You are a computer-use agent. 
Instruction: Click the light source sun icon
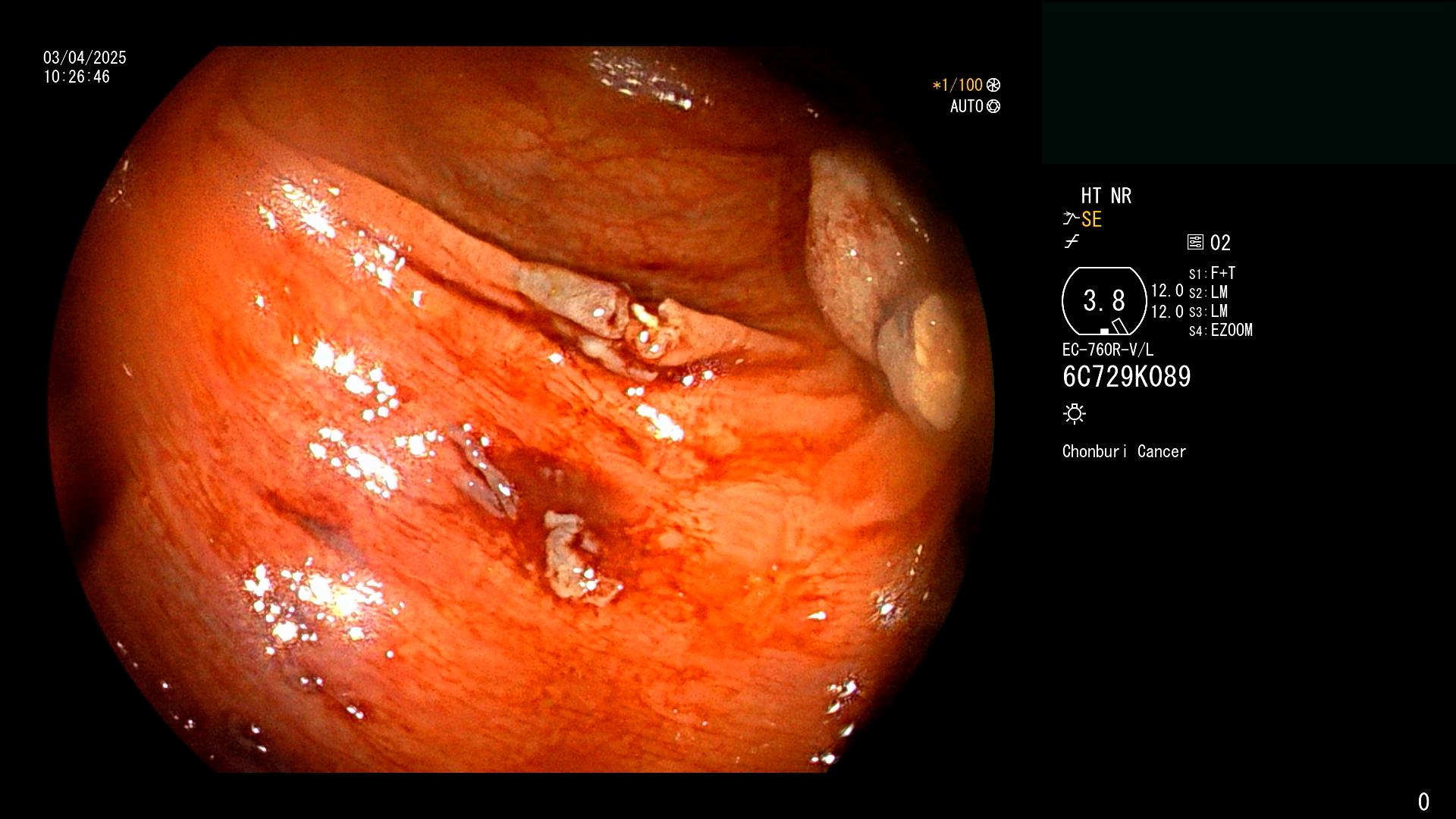point(1075,413)
